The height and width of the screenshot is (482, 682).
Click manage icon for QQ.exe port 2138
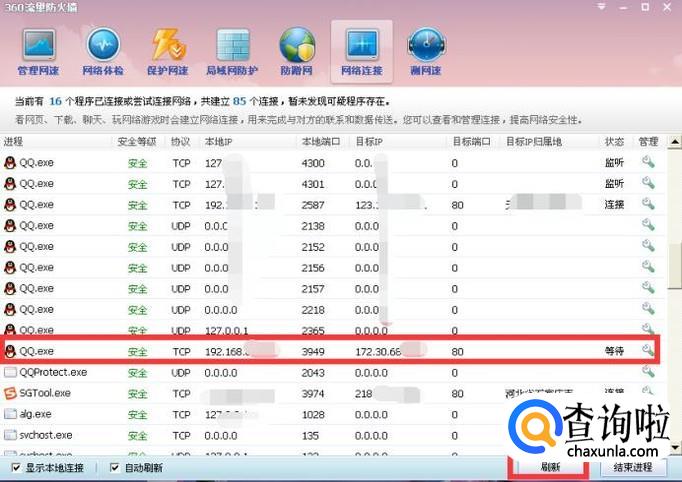tap(648, 225)
